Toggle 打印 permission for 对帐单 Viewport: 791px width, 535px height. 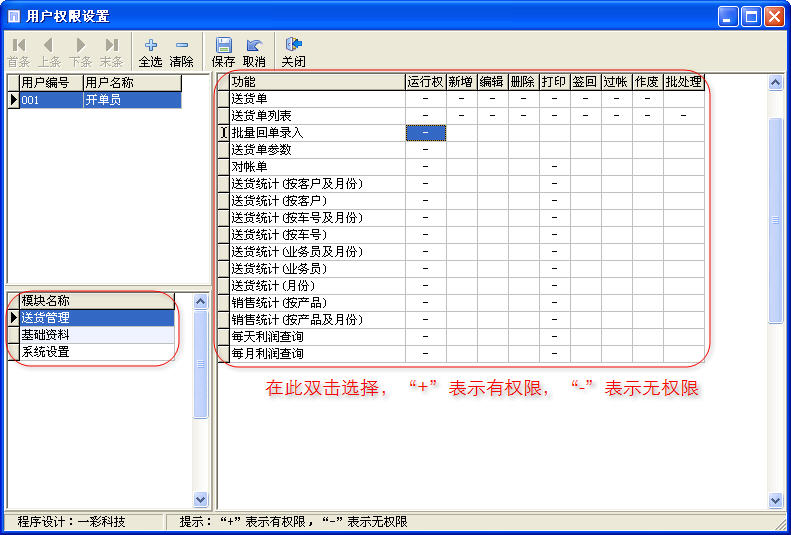coord(554,167)
